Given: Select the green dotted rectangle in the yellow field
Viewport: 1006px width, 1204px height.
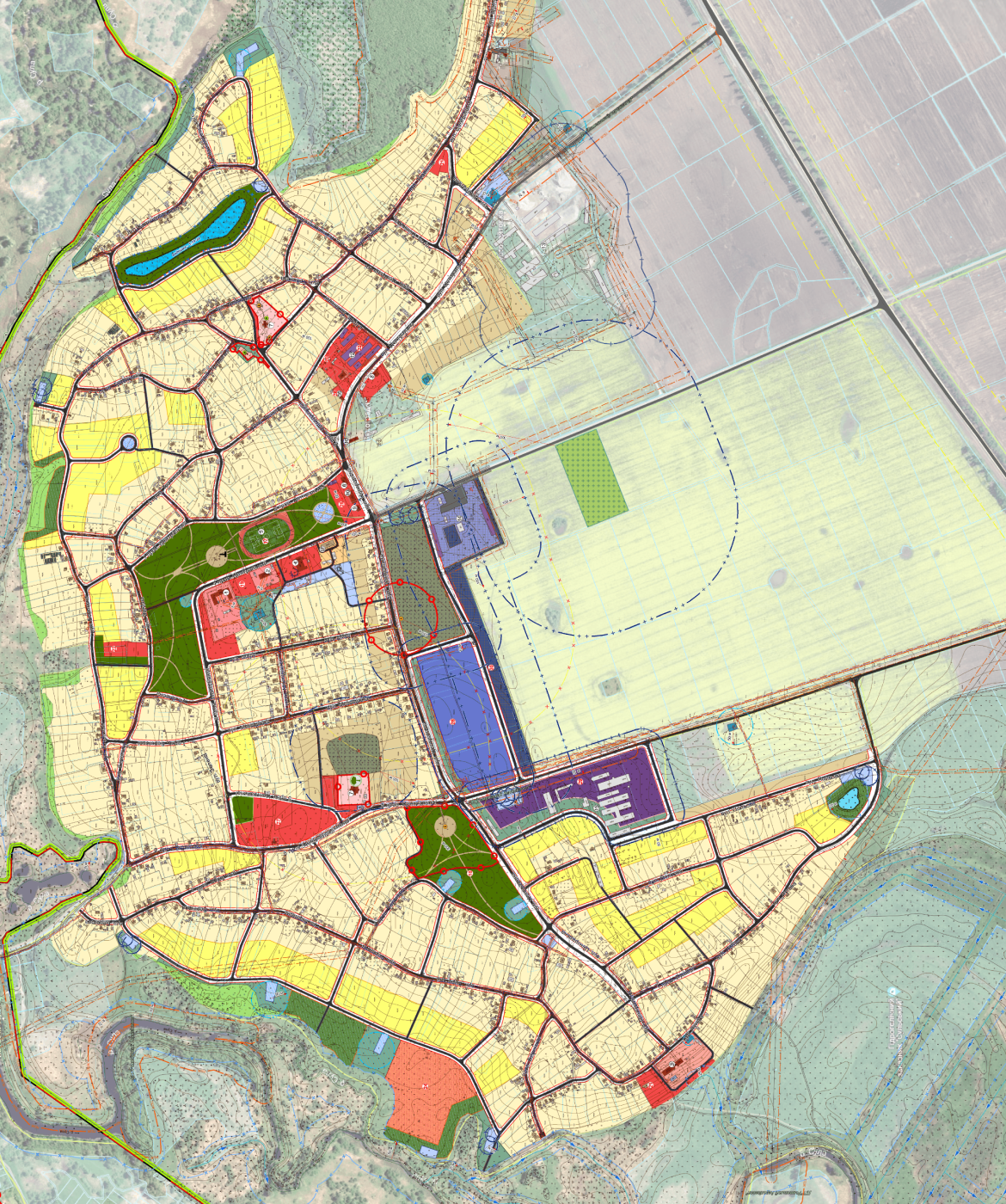Looking at the screenshot, I should [x=591, y=477].
